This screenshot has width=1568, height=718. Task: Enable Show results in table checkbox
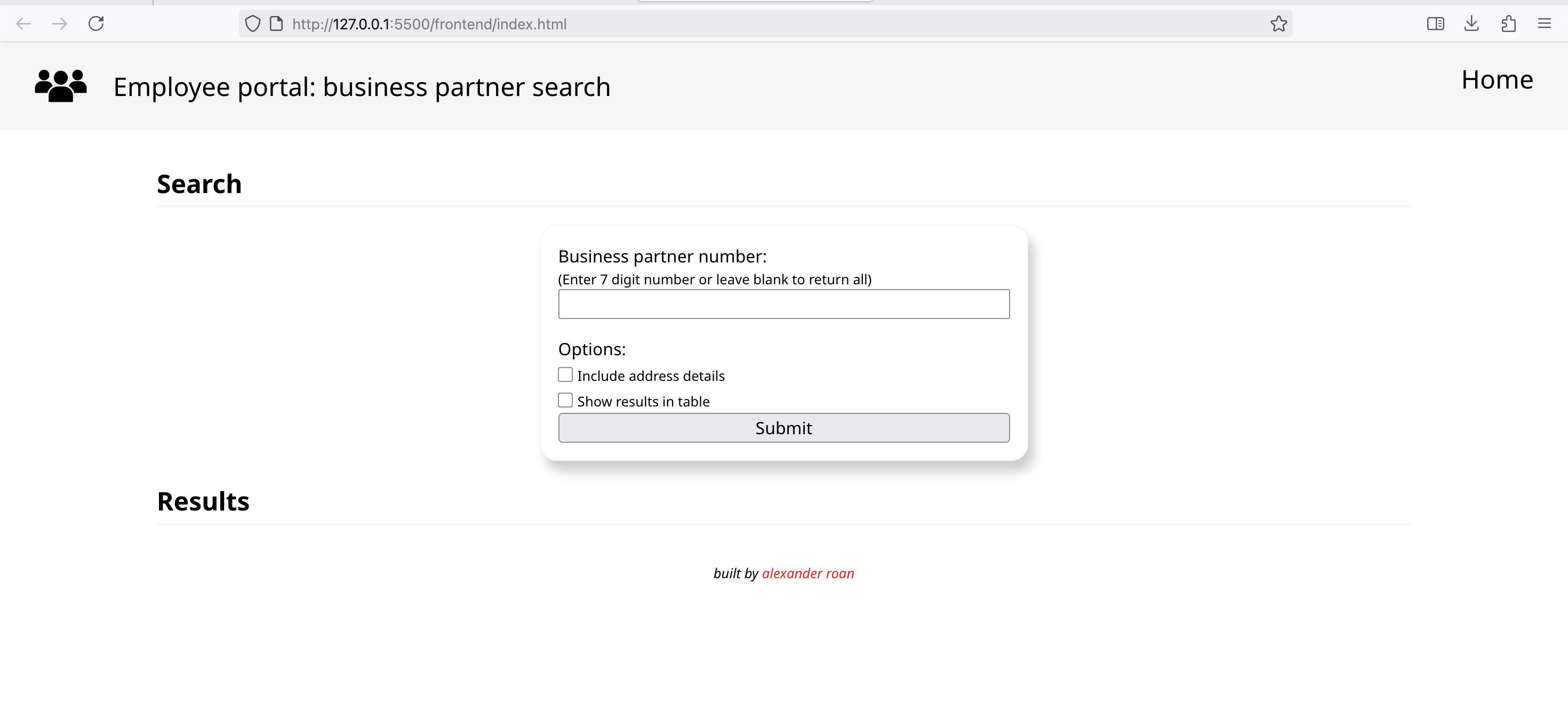tap(565, 400)
